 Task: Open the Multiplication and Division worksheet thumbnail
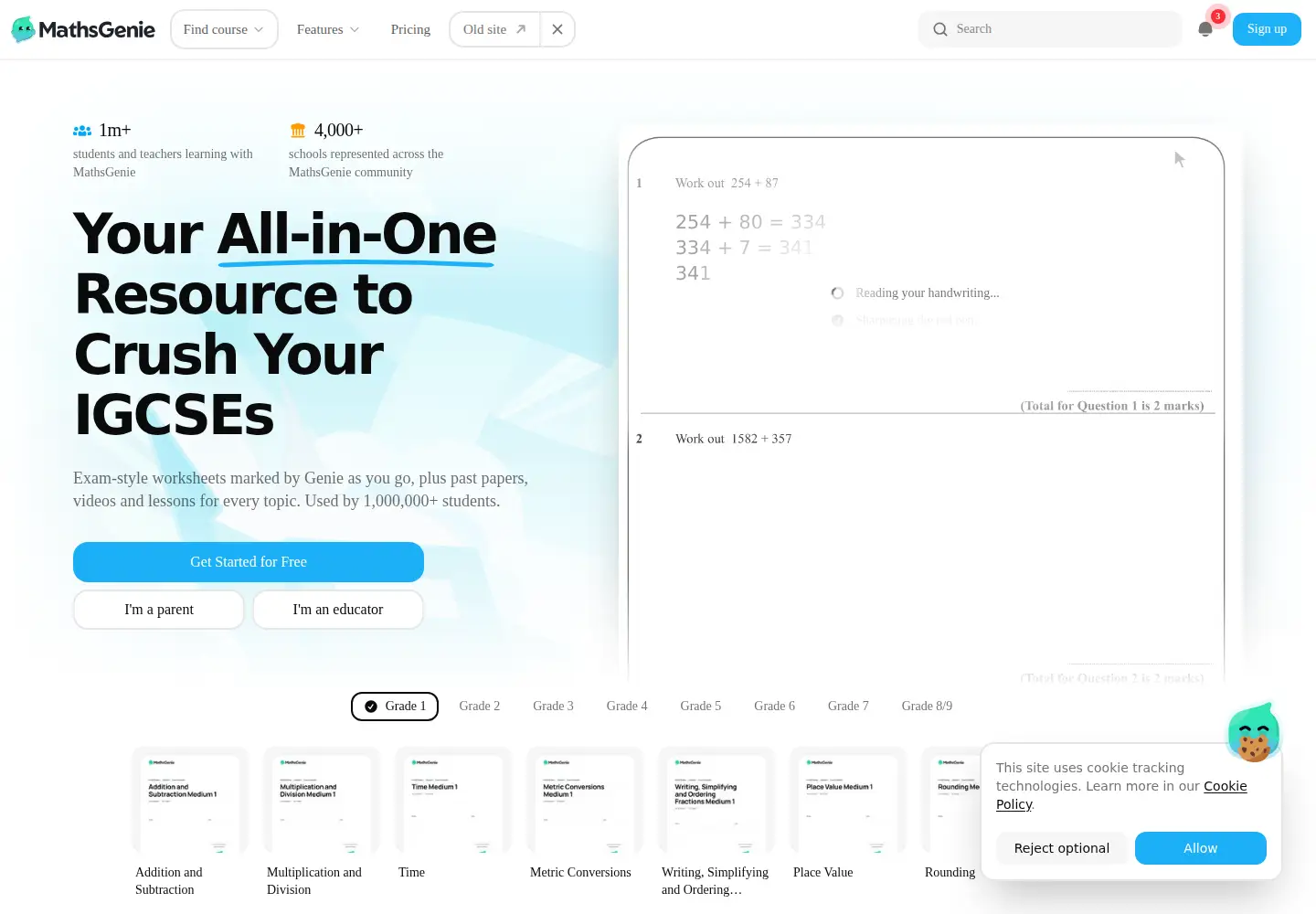pyautogui.click(x=322, y=802)
